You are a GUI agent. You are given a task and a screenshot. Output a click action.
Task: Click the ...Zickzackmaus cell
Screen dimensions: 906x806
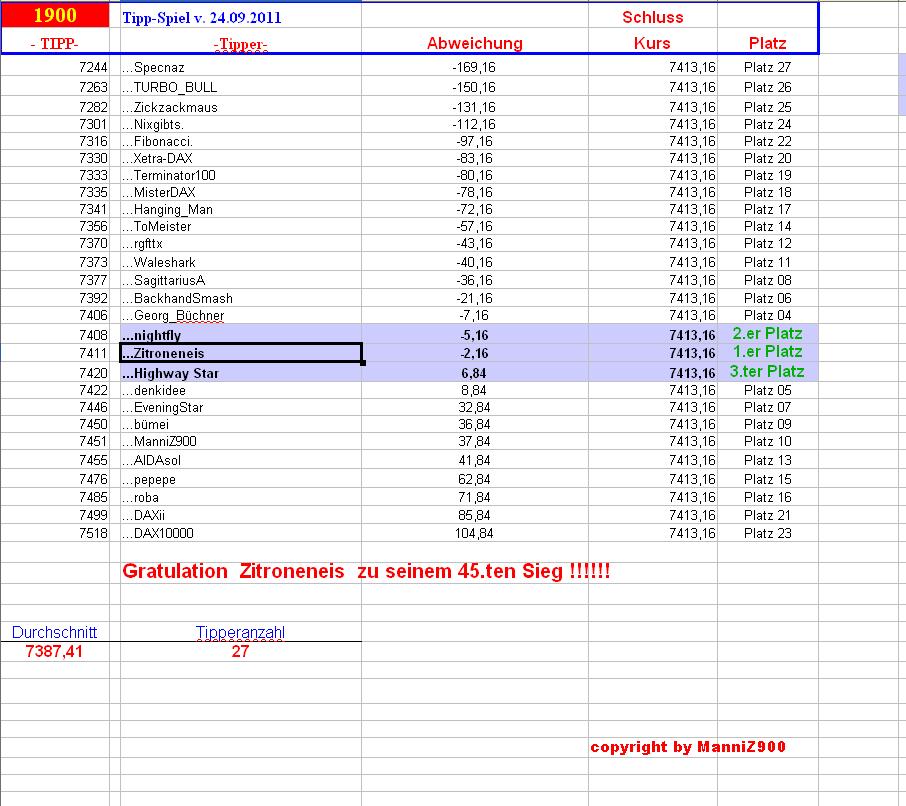(x=240, y=107)
